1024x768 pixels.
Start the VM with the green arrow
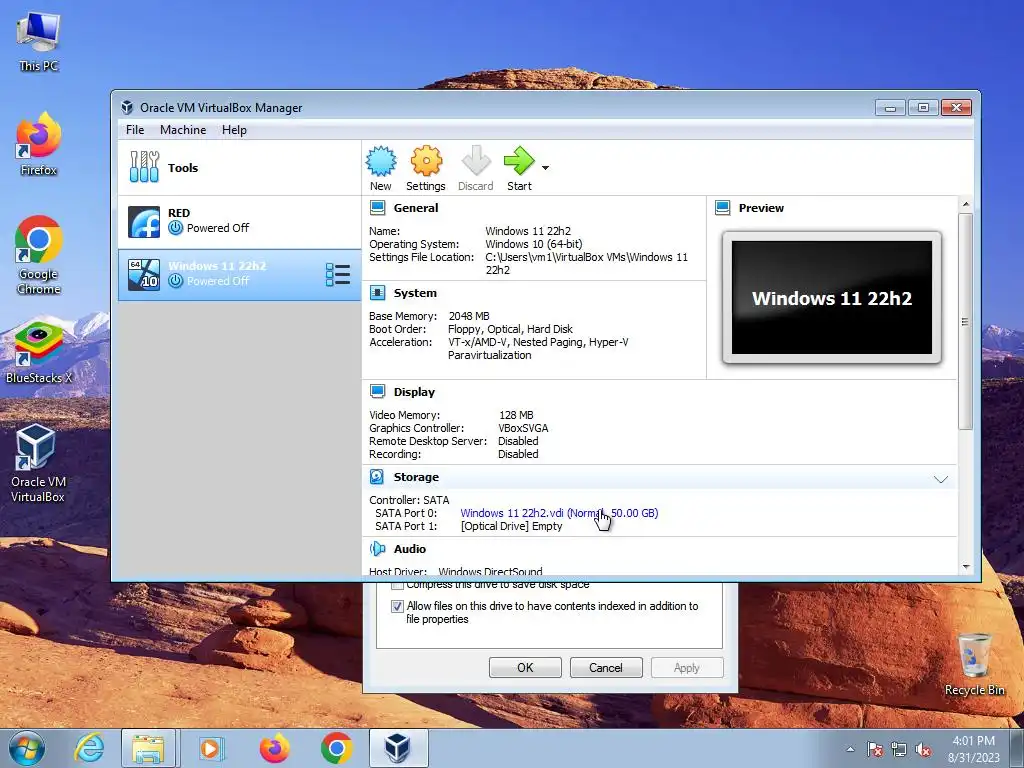[519, 161]
